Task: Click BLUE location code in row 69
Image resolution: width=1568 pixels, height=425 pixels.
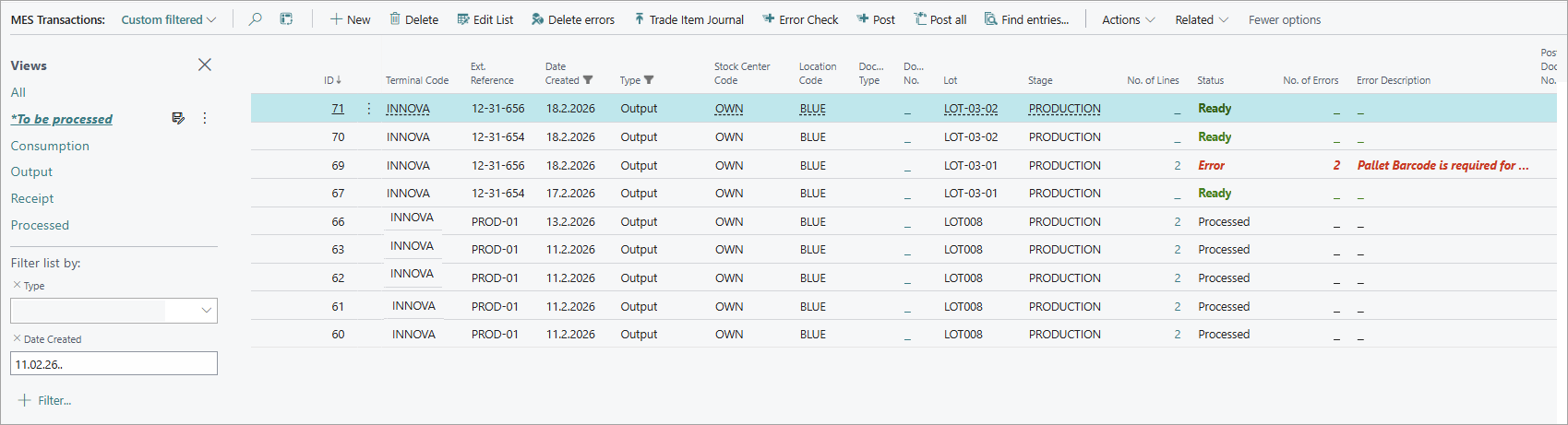Action: click(x=813, y=165)
